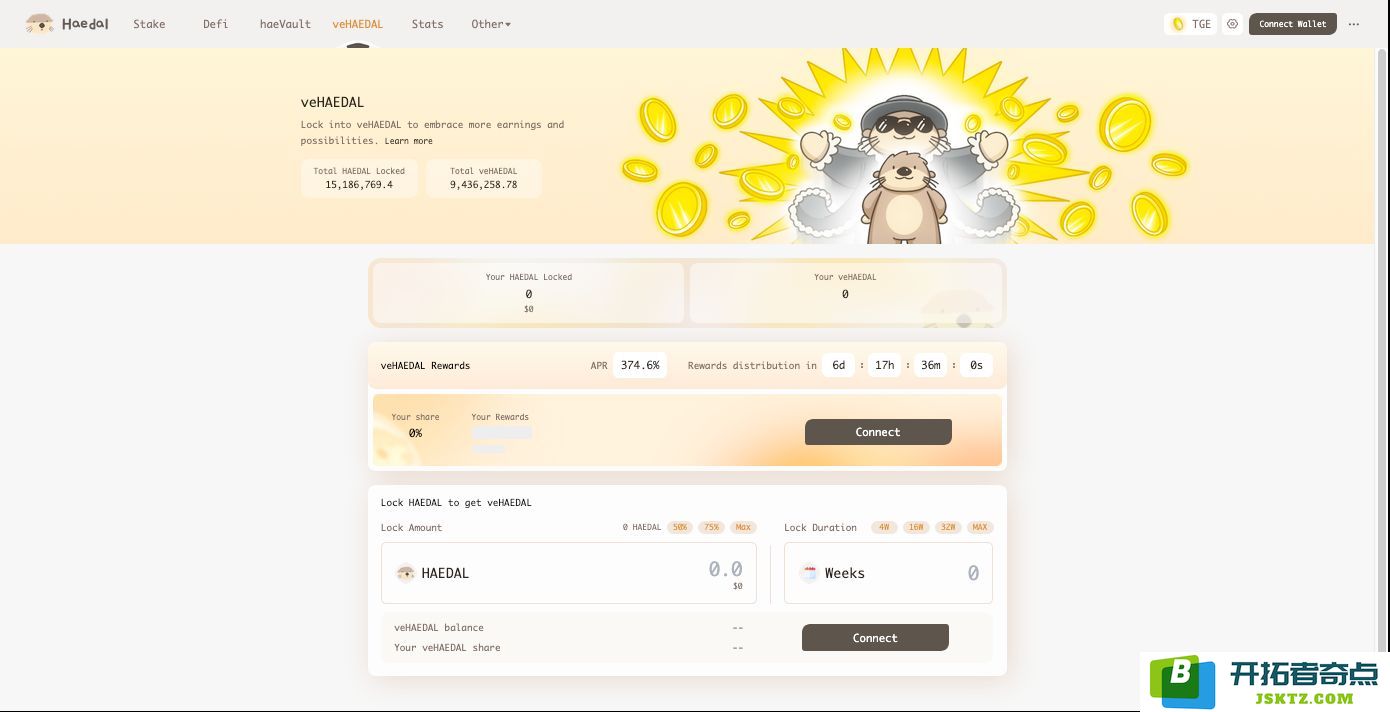The width and height of the screenshot is (1390, 712).
Task: Choose the MAX lock duration
Action: coord(980,527)
